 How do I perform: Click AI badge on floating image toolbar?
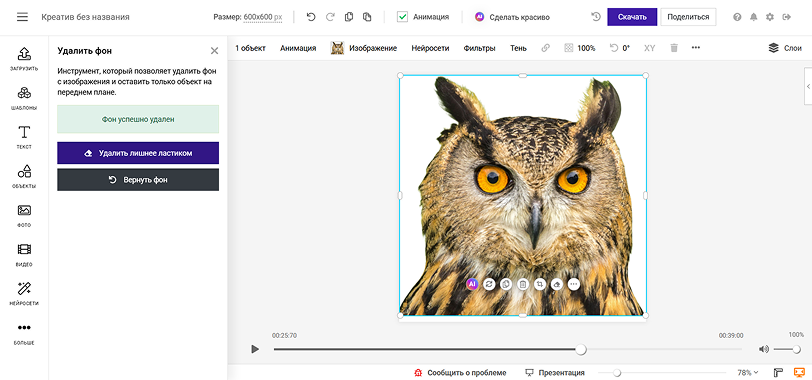[x=472, y=284]
